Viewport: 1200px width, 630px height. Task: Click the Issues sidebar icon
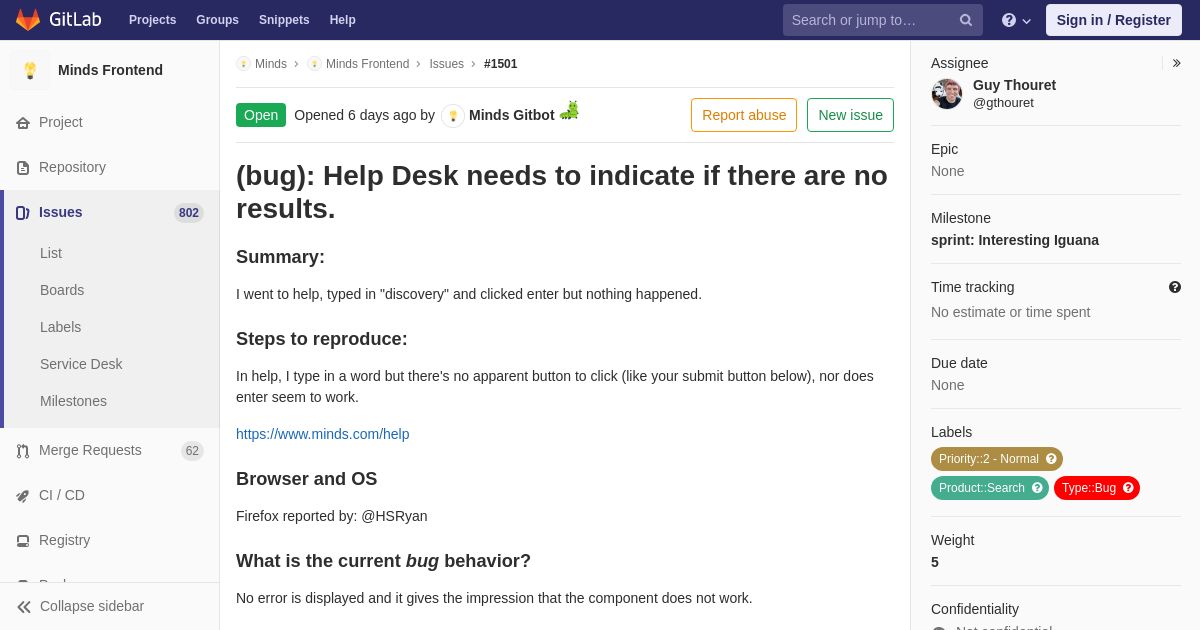click(23, 213)
